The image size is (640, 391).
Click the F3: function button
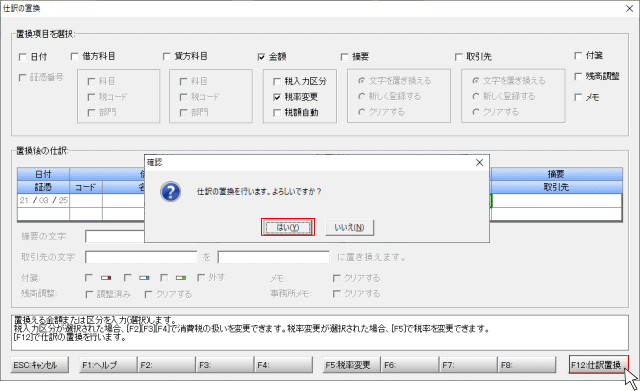click(225, 365)
